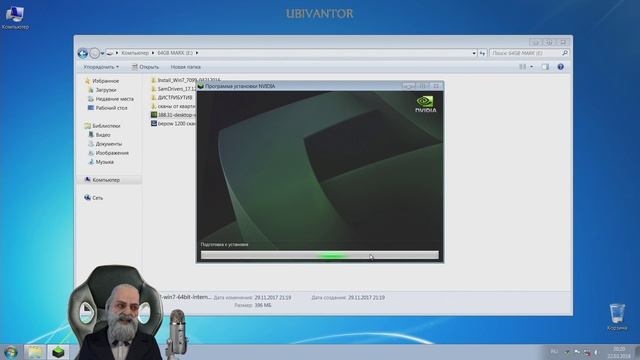Click the change view icon in Explorer toolbar
The width and height of the screenshot is (640, 360).
[x=522, y=67]
